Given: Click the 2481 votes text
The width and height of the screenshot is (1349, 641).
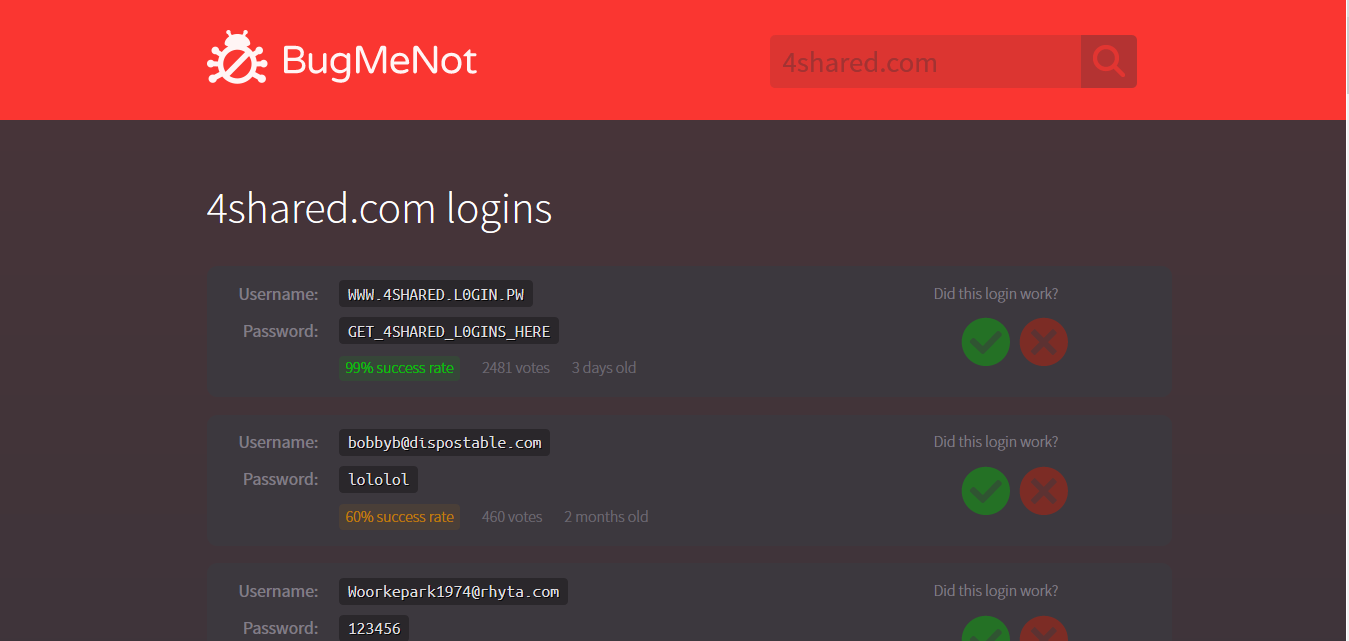Looking at the screenshot, I should coord(515,368).
